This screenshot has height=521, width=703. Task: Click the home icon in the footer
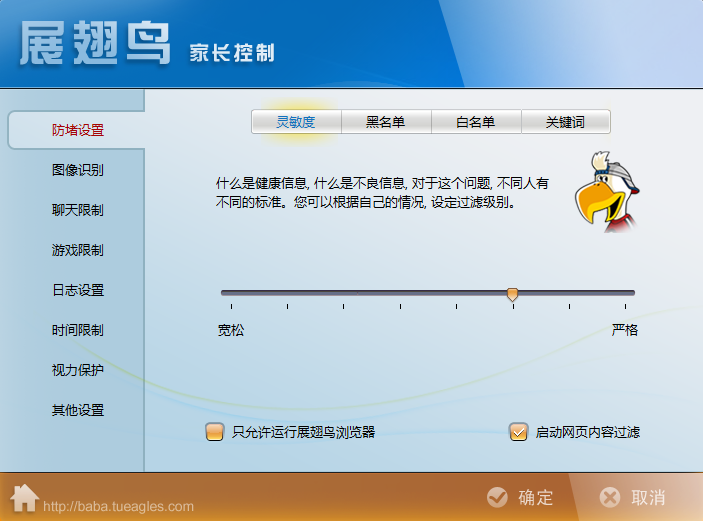point(24,498)
